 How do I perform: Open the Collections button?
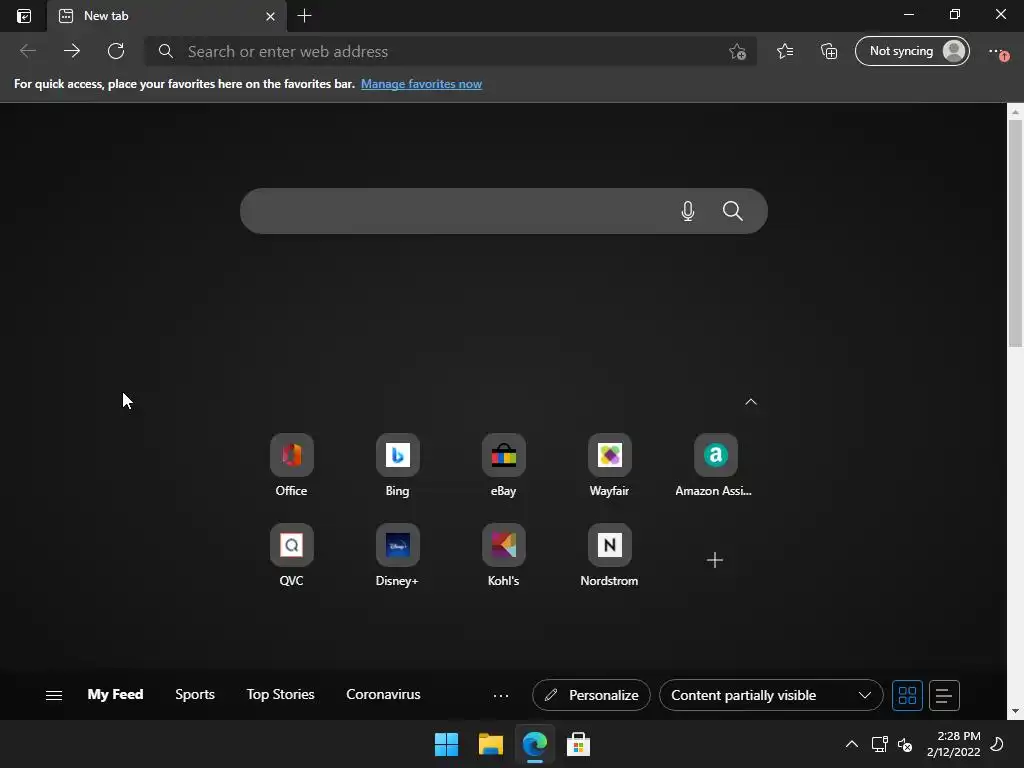click(x=829, y=51)
